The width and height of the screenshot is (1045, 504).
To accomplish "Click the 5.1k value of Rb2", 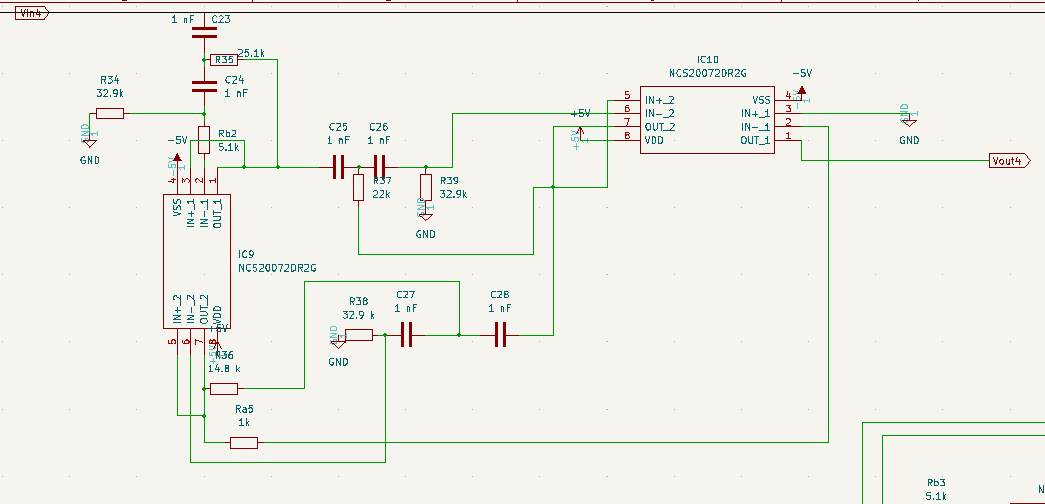I will [x=228, y=147].
